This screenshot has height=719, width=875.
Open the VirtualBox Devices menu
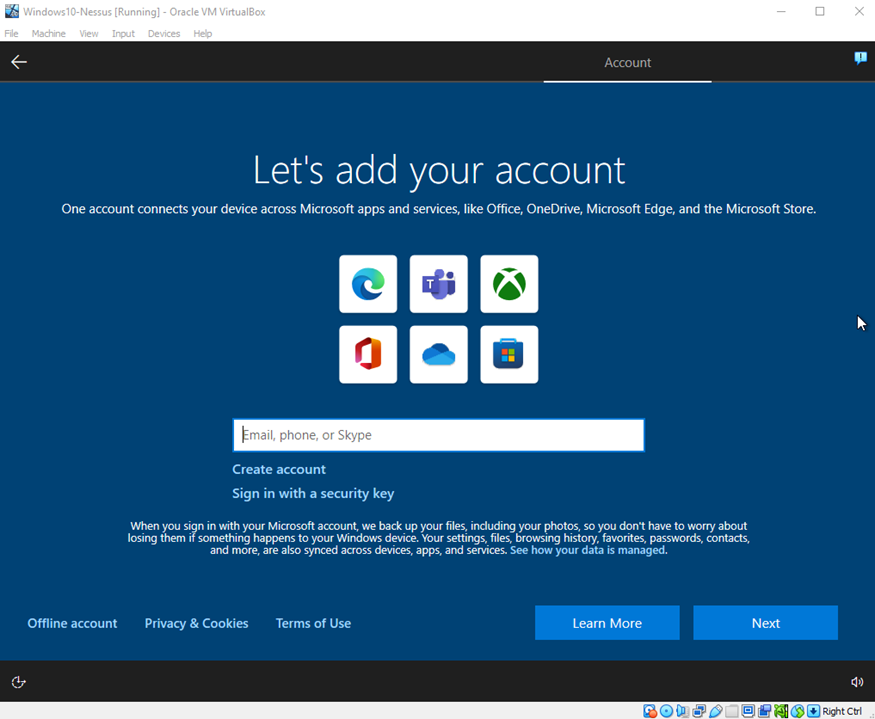164,33
